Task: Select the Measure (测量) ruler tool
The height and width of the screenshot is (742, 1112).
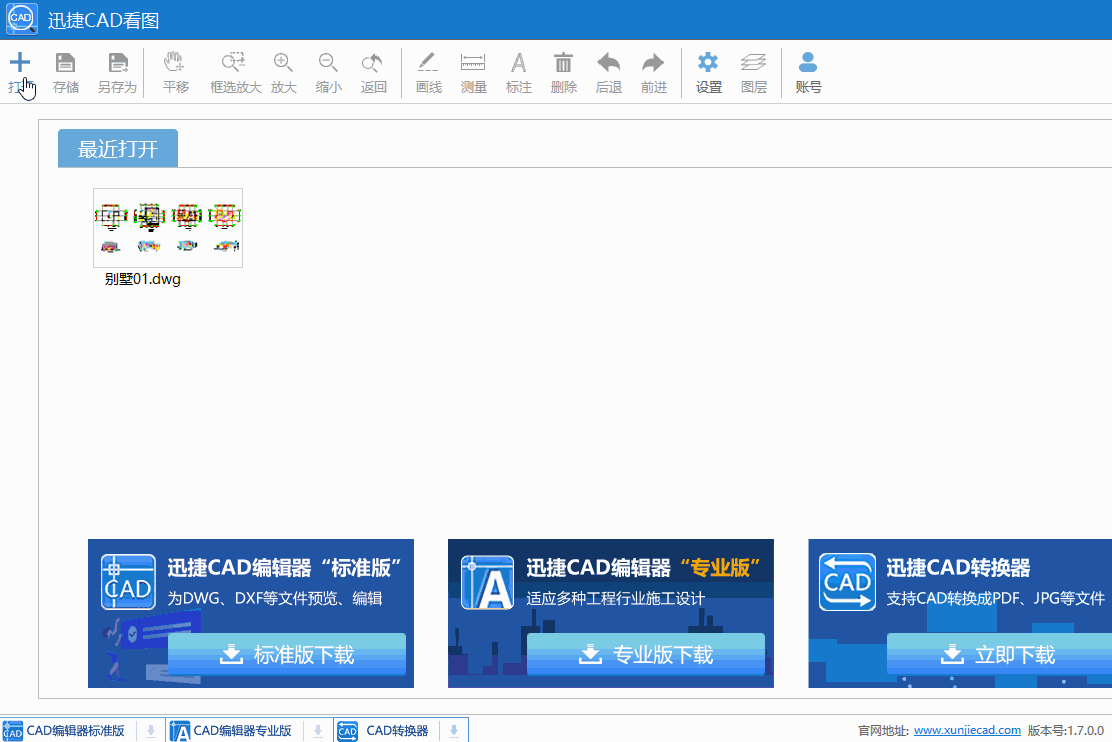Action: pos(473,62)
